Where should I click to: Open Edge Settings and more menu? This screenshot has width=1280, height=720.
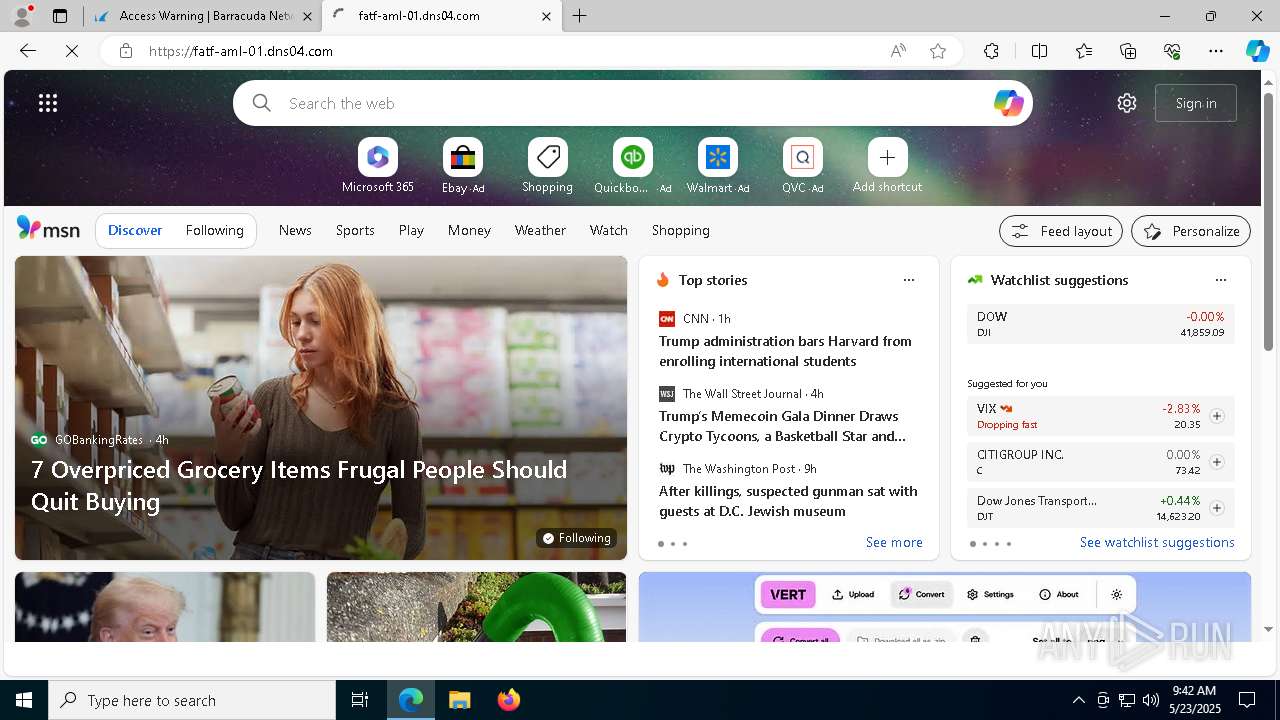(1216, 51)
